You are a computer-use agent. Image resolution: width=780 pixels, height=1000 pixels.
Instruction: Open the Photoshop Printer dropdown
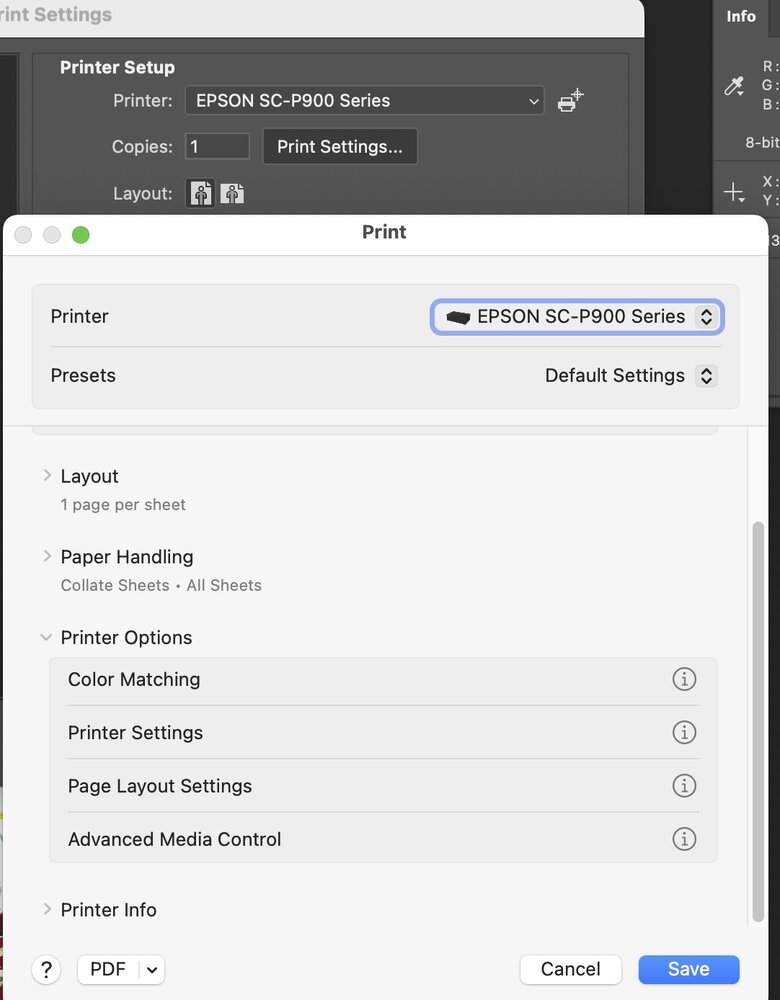pos(365,100)
